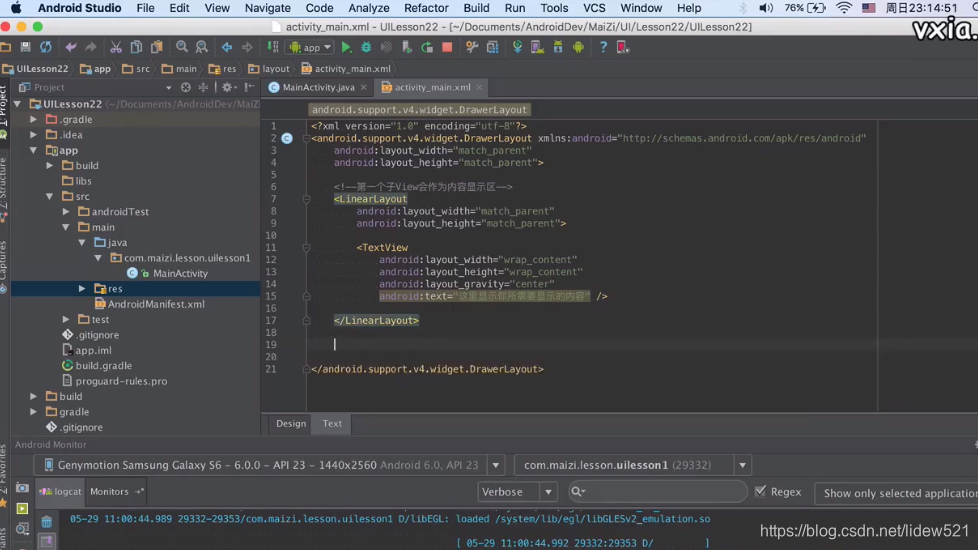978x550 pixels.
Task: Click the Copy toolbar icon
Action: (x=136, y=47)
